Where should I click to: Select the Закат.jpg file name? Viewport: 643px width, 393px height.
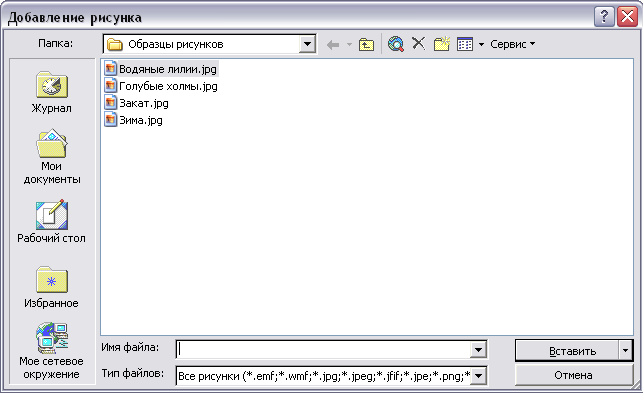[x=144, y=103]
